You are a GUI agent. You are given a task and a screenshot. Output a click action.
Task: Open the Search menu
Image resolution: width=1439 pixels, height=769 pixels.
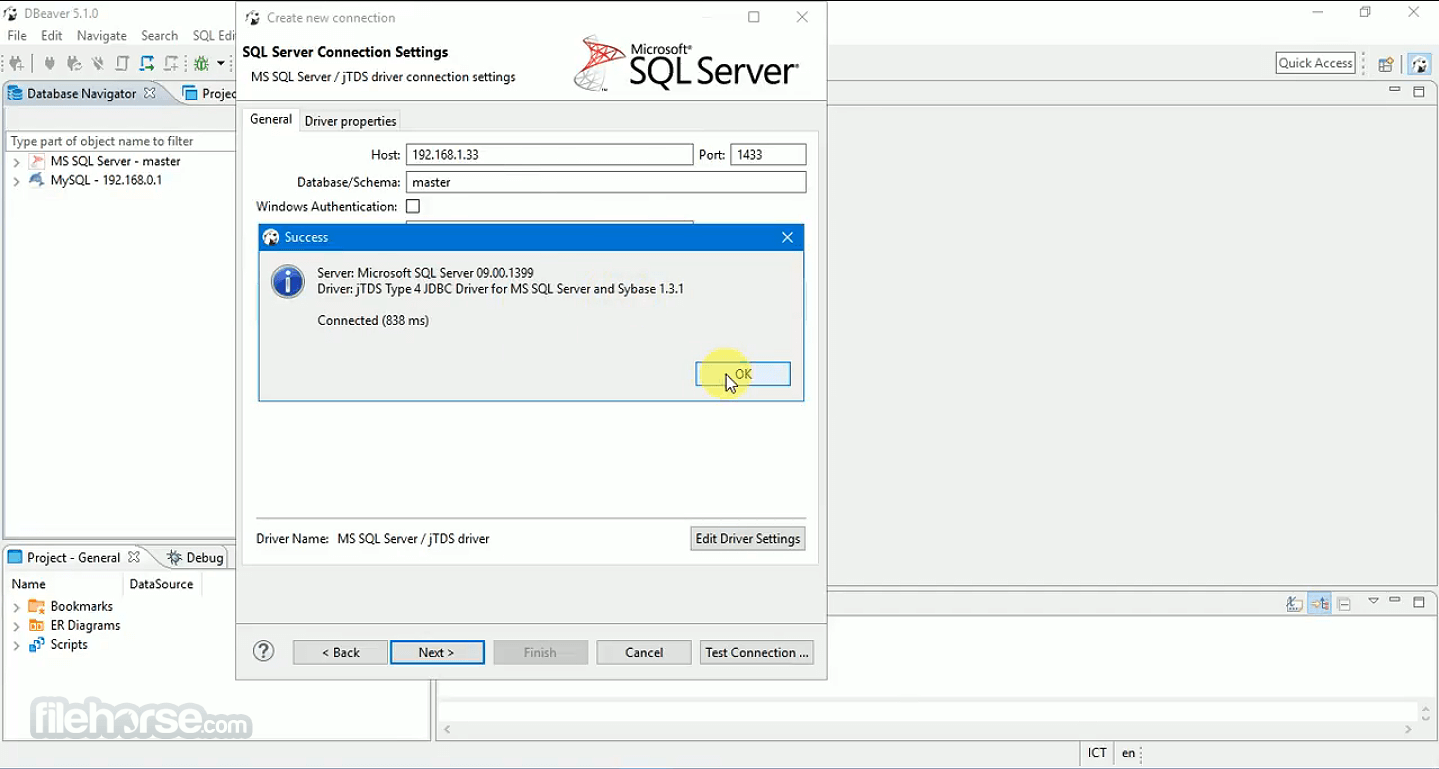click(159, 36)
